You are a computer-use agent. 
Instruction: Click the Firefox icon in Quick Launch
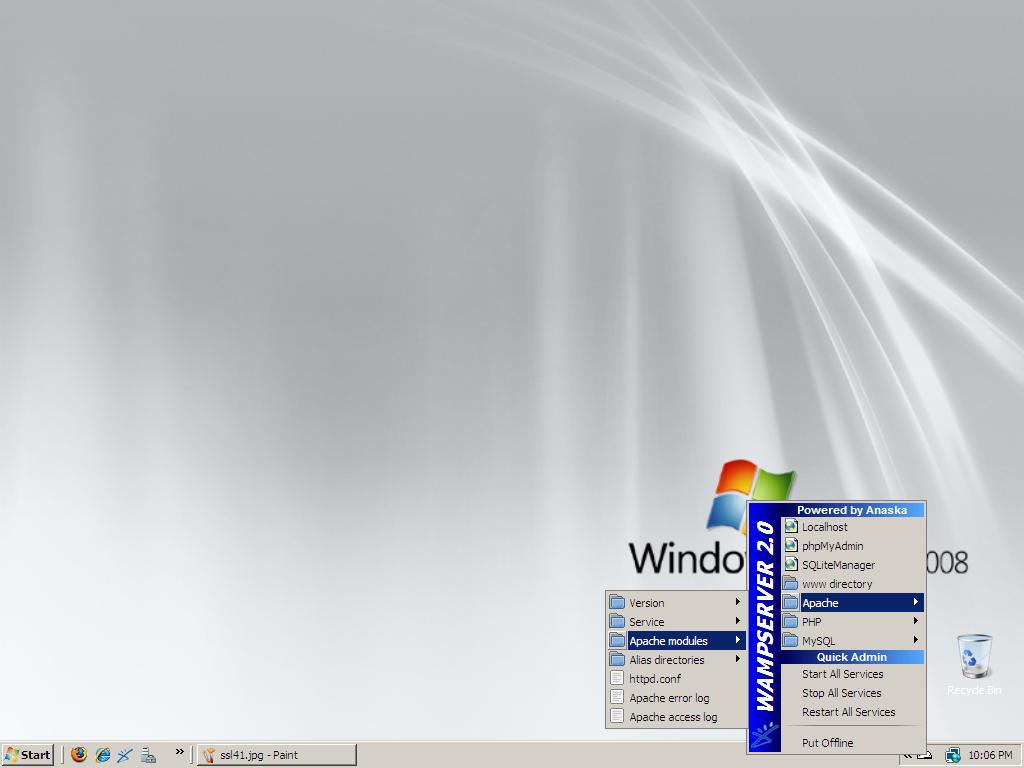tap(79, 755)
